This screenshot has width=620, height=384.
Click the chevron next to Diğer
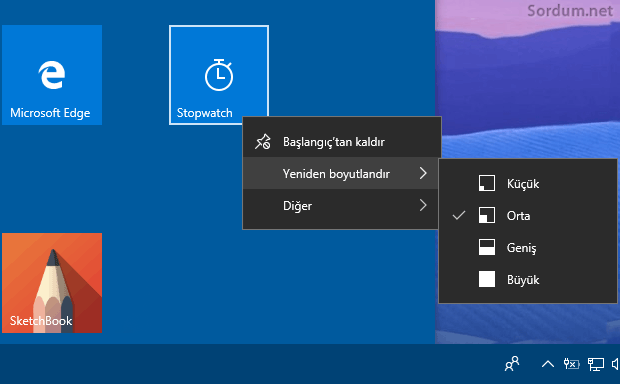tap(423, 205)
